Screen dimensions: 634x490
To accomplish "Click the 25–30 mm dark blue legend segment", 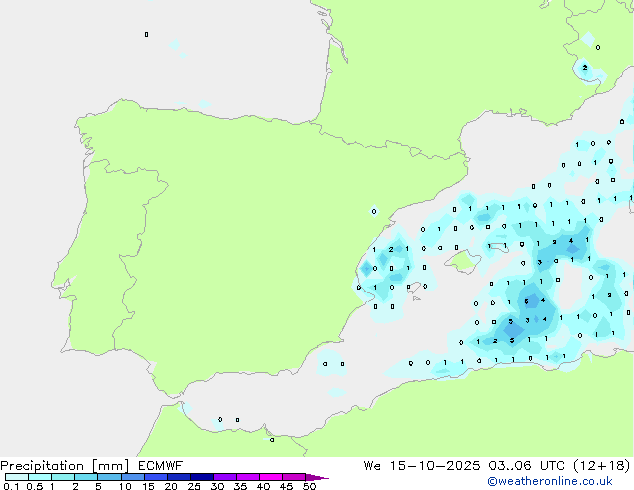I will [x=201, y=477].
